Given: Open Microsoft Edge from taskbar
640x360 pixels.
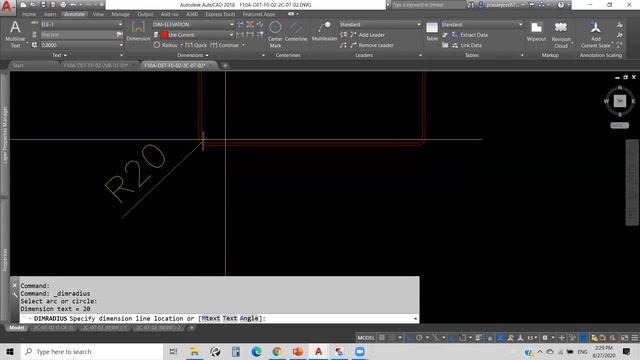Looking at the screenshot, I should tap(256, 351).
